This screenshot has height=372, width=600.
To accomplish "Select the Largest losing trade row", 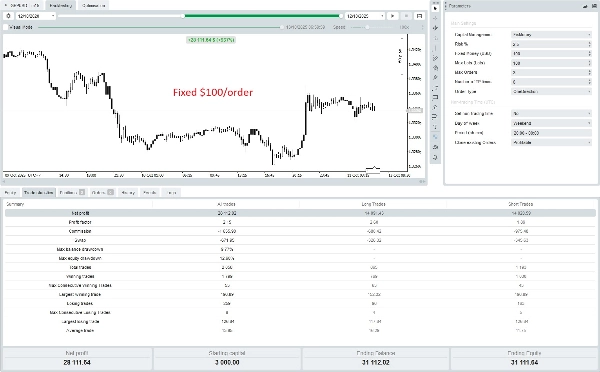I will [300, 322].
